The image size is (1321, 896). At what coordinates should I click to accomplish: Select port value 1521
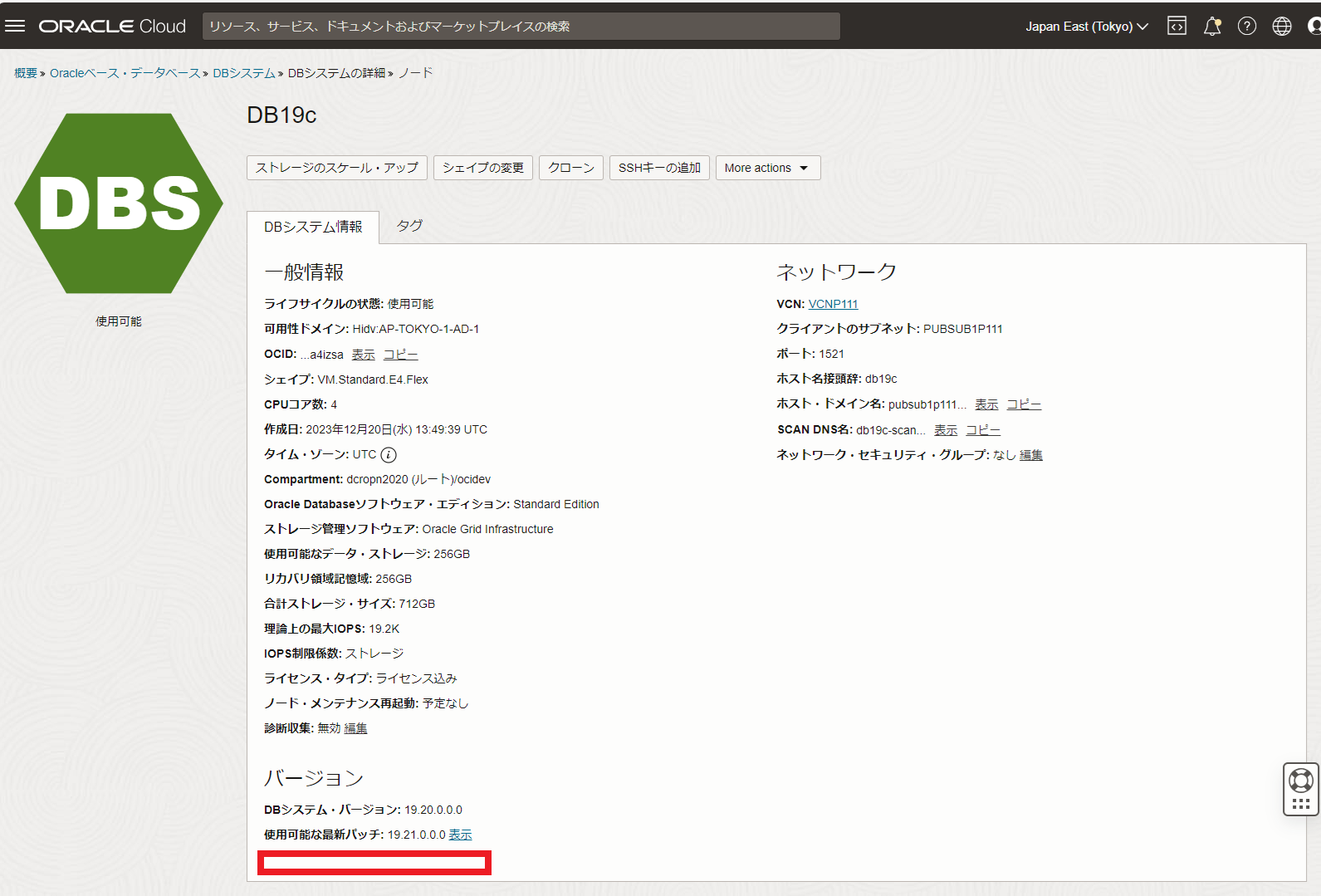tap(831, 355)
